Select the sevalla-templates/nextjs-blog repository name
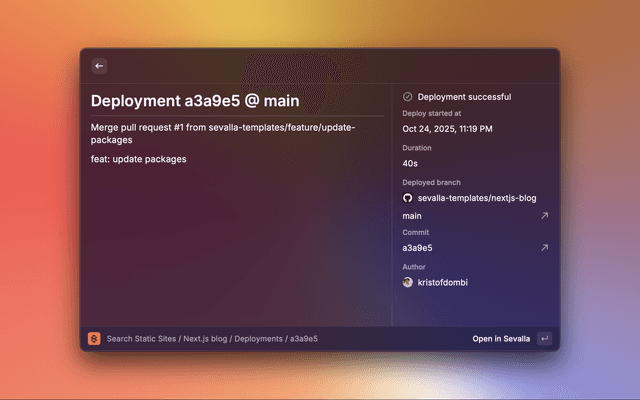This screenshot has height=400, width=640. pos(469,198)
